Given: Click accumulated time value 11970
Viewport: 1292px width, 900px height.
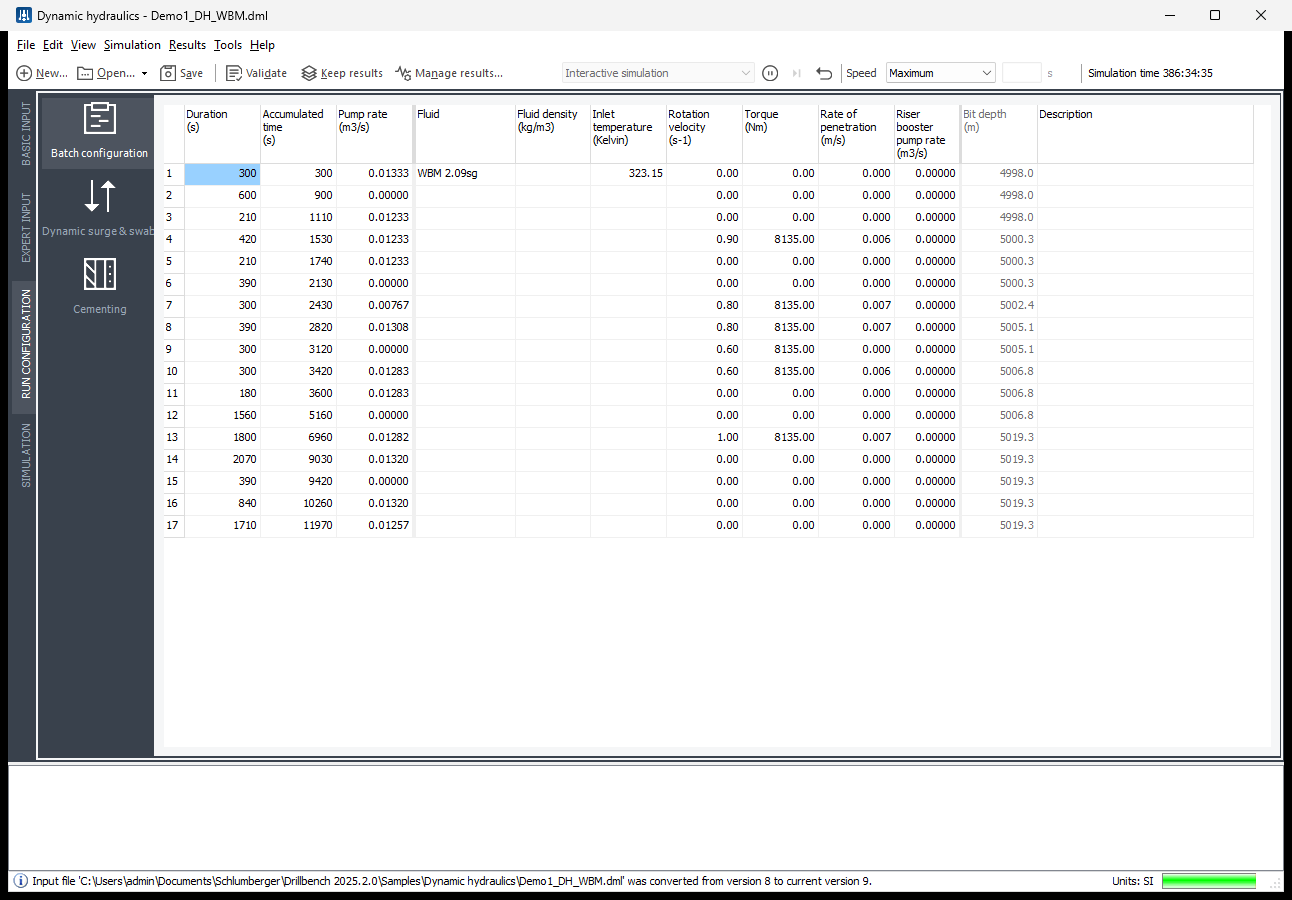Looking at the screenshot, I should point(298,525).
